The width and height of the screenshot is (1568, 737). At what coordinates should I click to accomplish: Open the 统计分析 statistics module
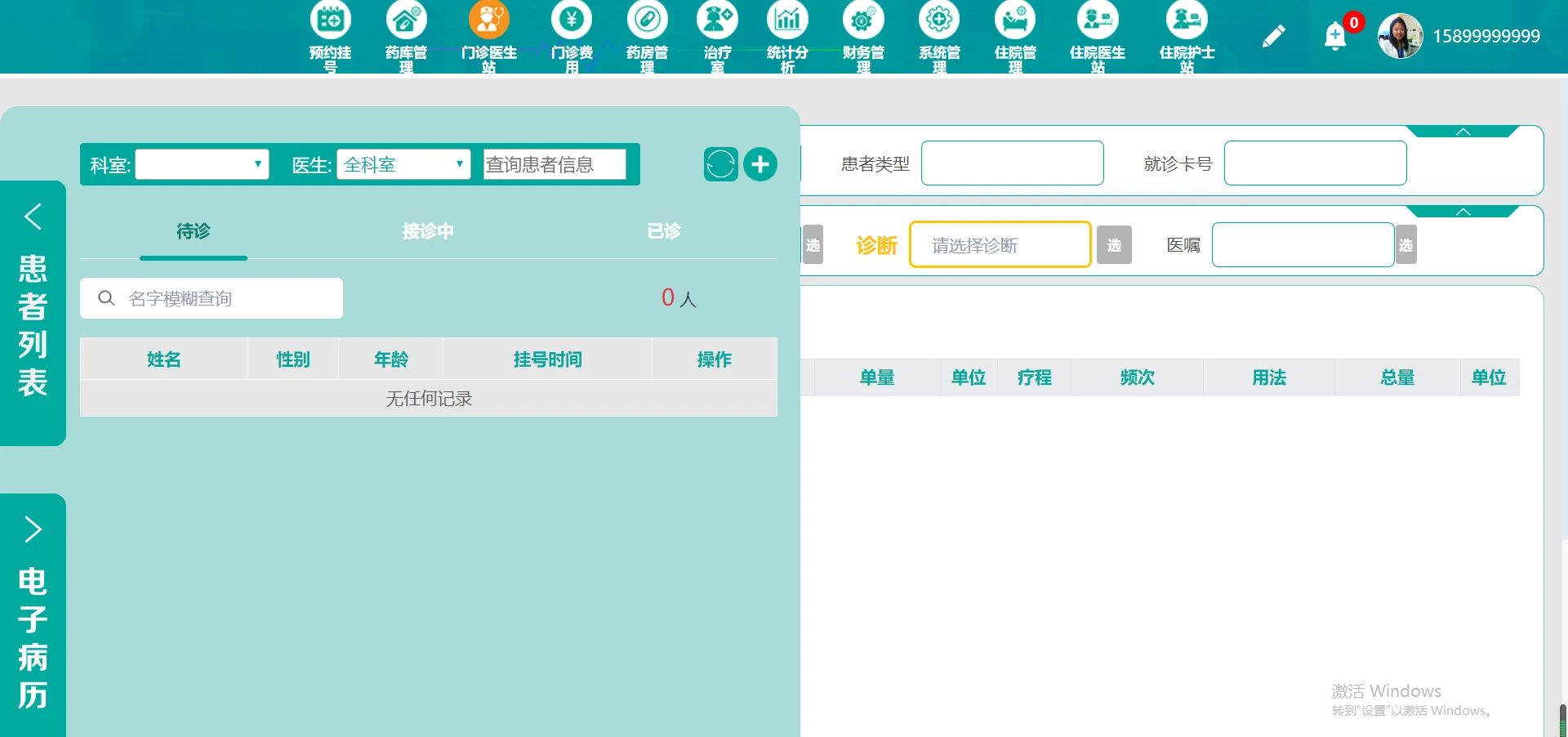tap(786, 37)
